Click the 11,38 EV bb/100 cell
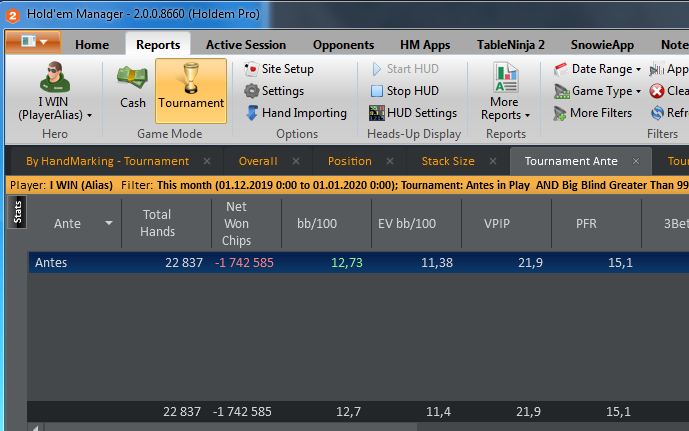Screen dimensions: 689x431 pyautogui.click(x=437, y=263)
